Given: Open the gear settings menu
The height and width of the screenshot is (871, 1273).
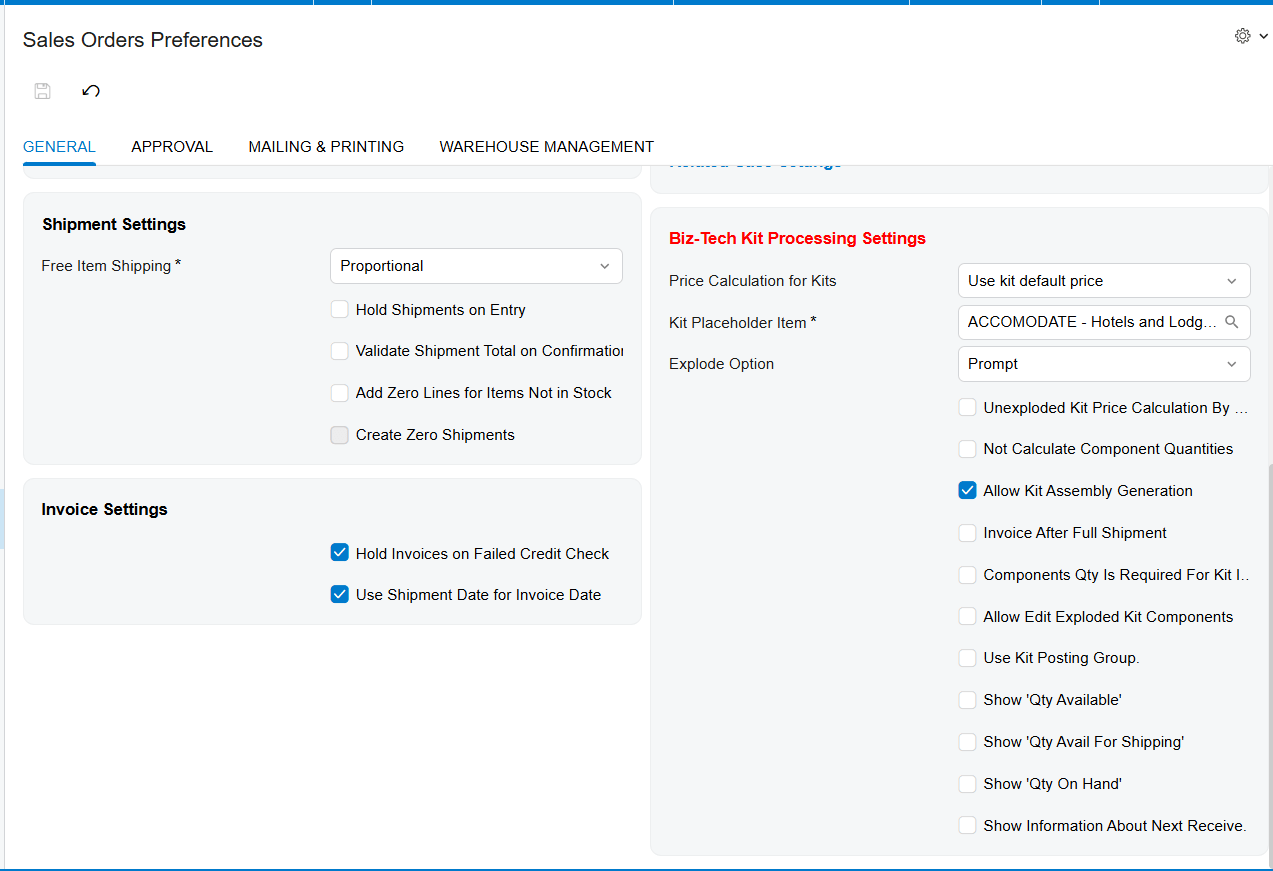Looking at the screenshot, I should point(1242,36).
